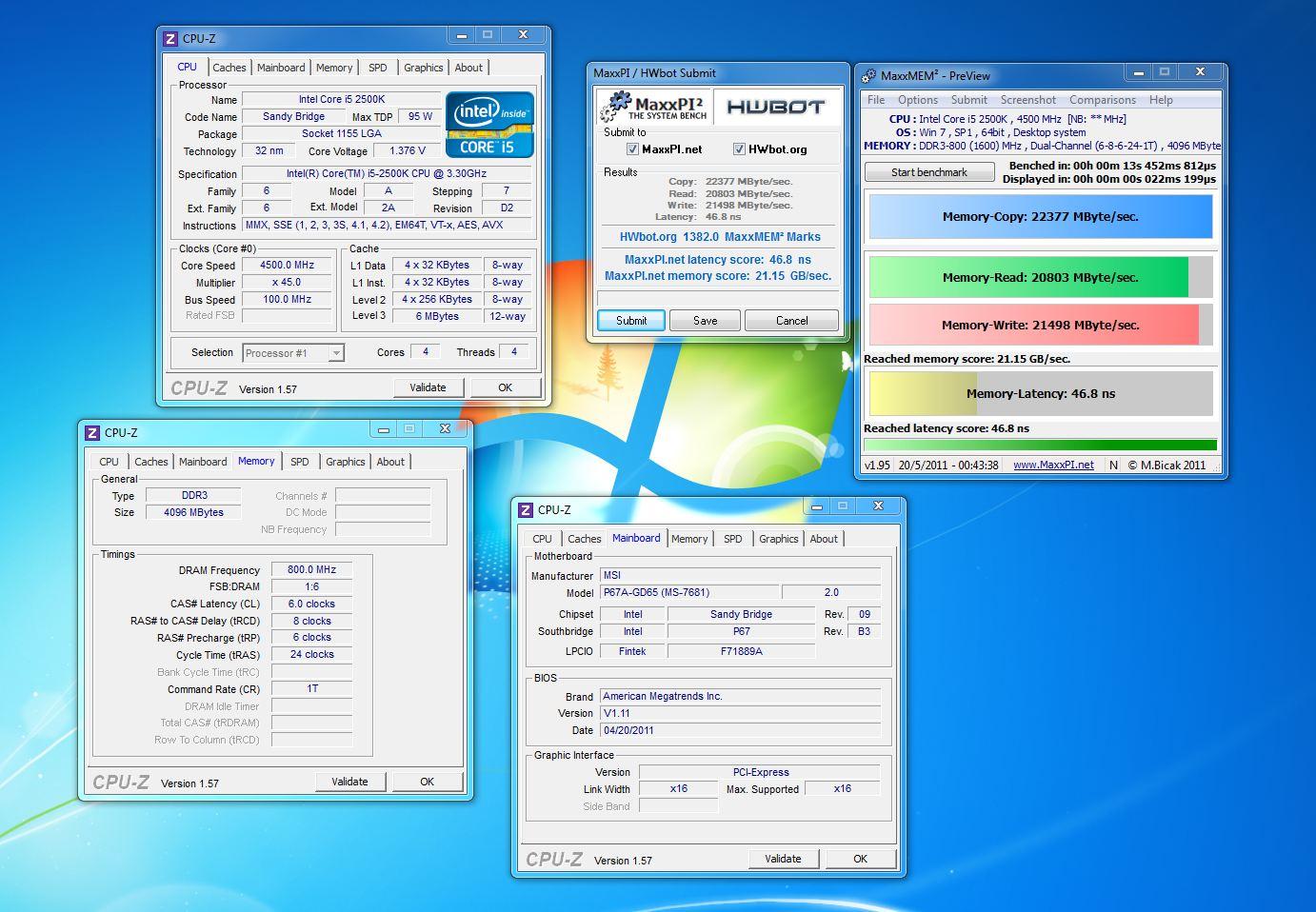The height and width of the screenshot is (912, 1316).
Task: Open the www.MaxxPI.net link
Action: click(x=1053, y=466)
